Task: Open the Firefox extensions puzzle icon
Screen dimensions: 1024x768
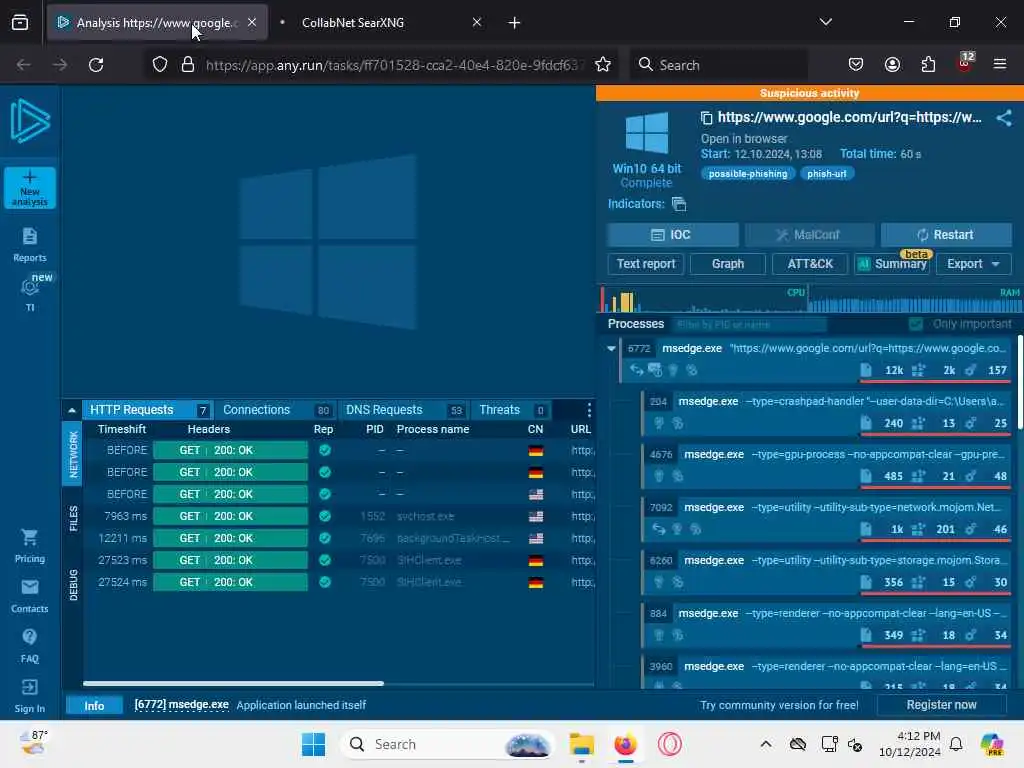Action: [928, 65]
